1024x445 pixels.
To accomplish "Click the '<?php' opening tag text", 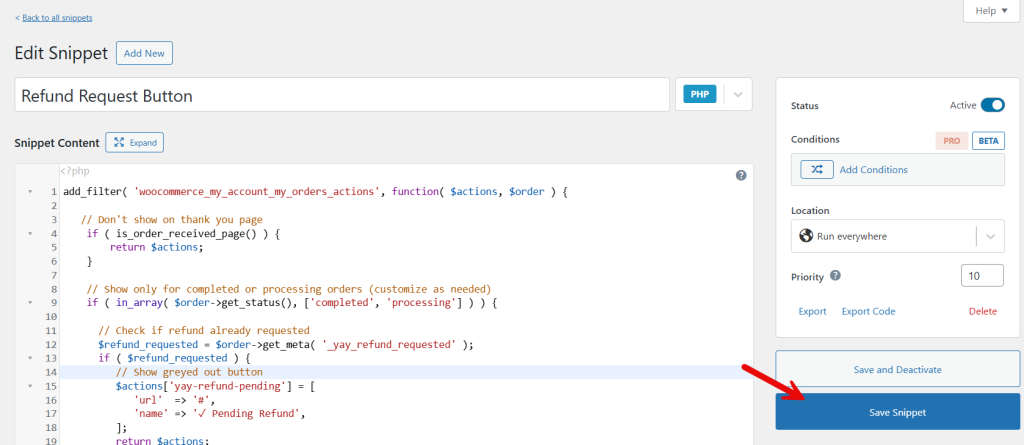I will point(75,171).
